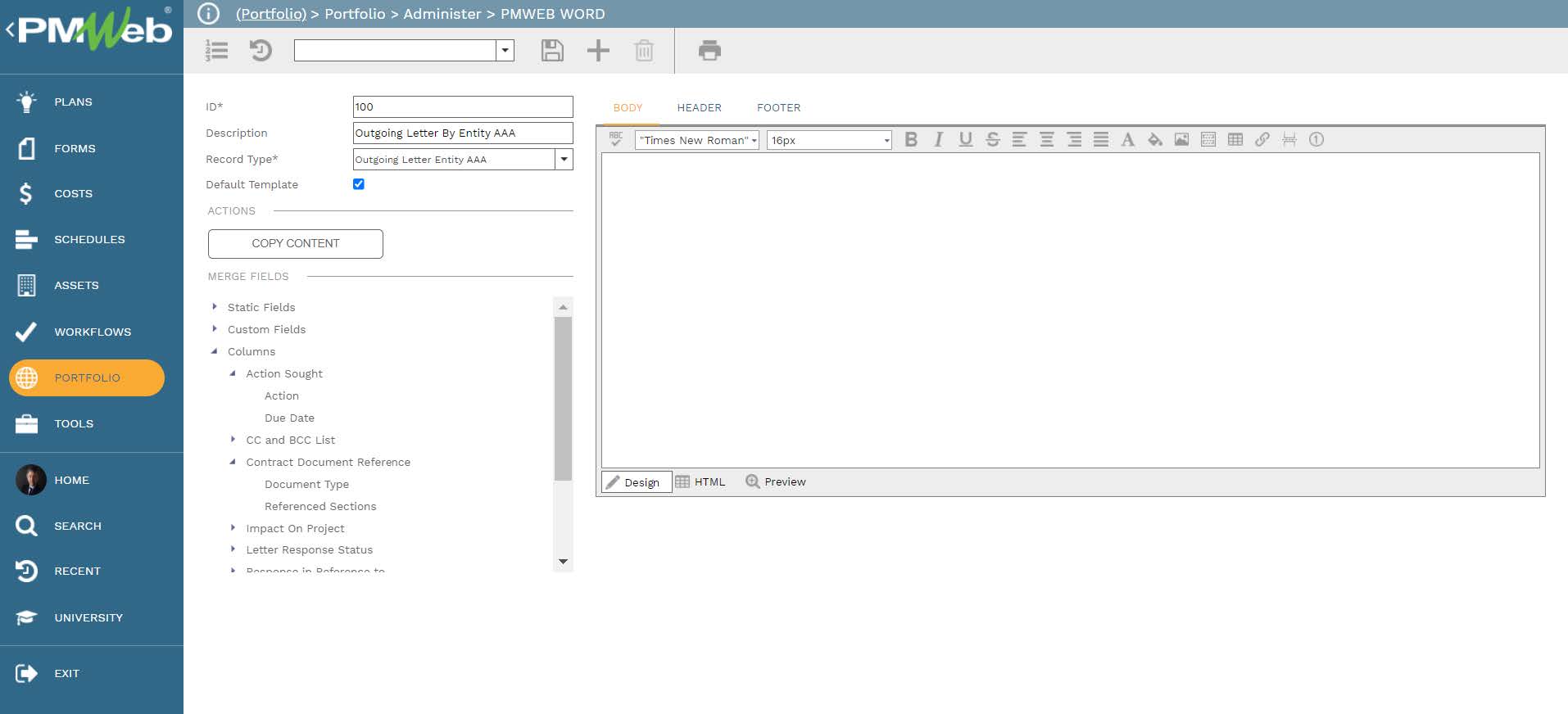The width and height of the screenshot is (1568, 714).
Task: Click the print icon in toolbar
Action: (x=709, y=51)
